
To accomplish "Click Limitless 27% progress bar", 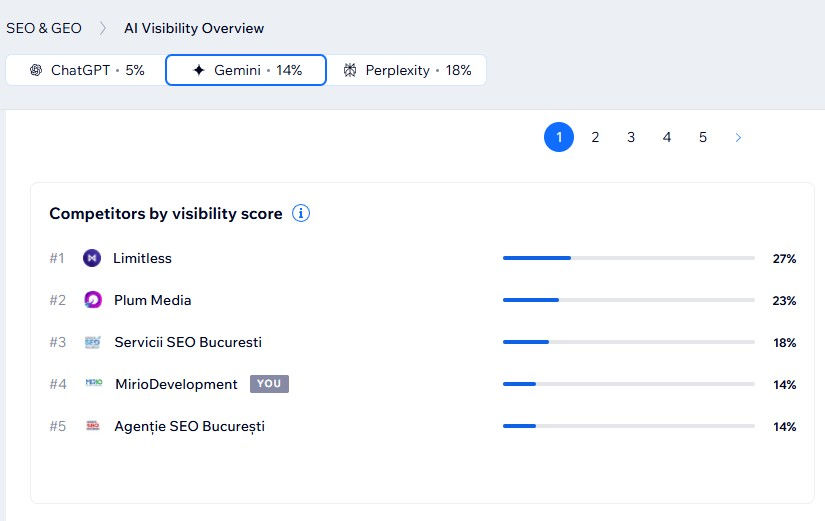I will pos(629,258).
